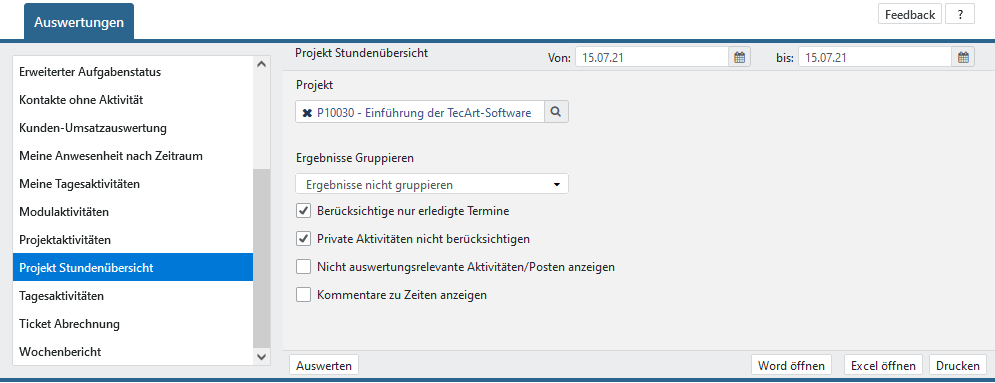This screenshot has width=995, height=383.
Task: Click the Von date input field
Action: (652, 58)
